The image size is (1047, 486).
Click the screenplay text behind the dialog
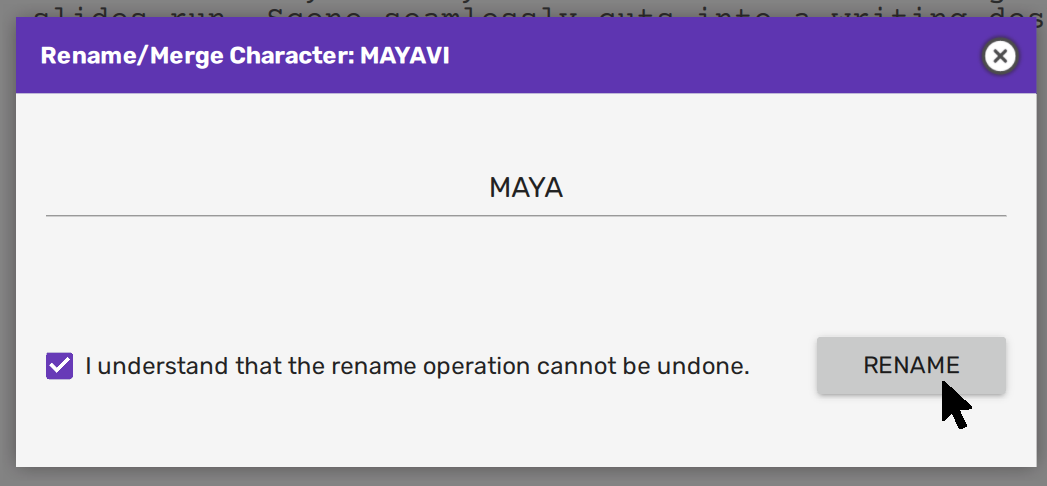tap(500, 7)
